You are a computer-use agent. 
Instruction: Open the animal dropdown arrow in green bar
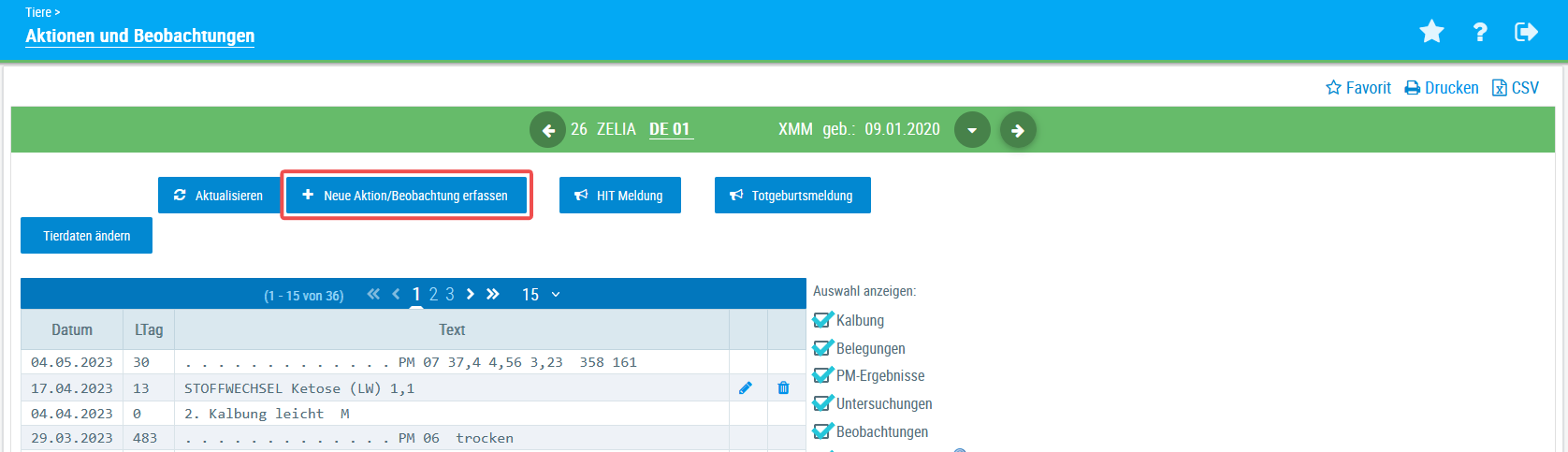972,130
